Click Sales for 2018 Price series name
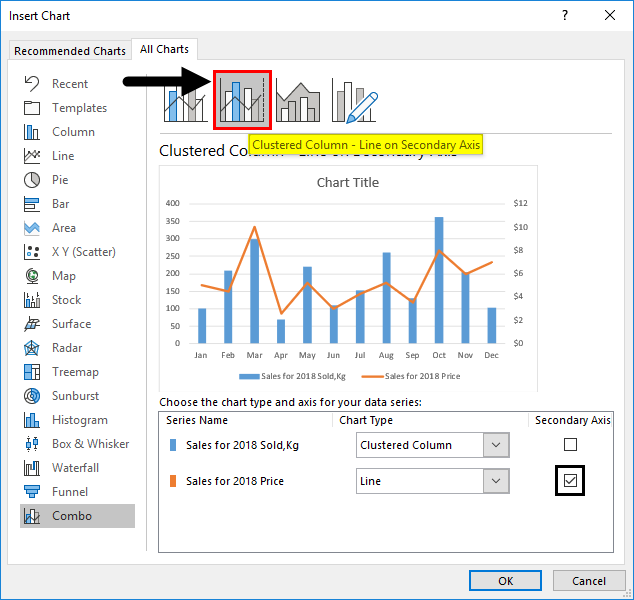Image resolution: width=634 pixels, height=600 pixels. coord(235,481)
